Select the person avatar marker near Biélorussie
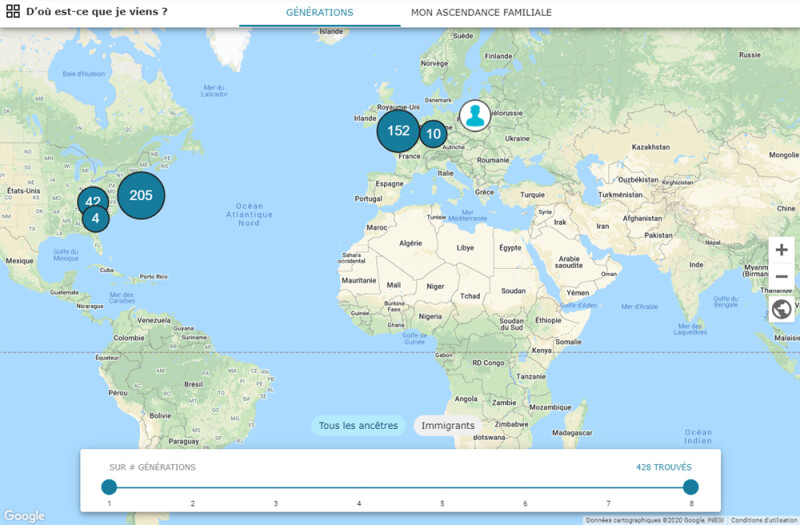The height and width of the screenshot is (525, 800). [474, 116]
